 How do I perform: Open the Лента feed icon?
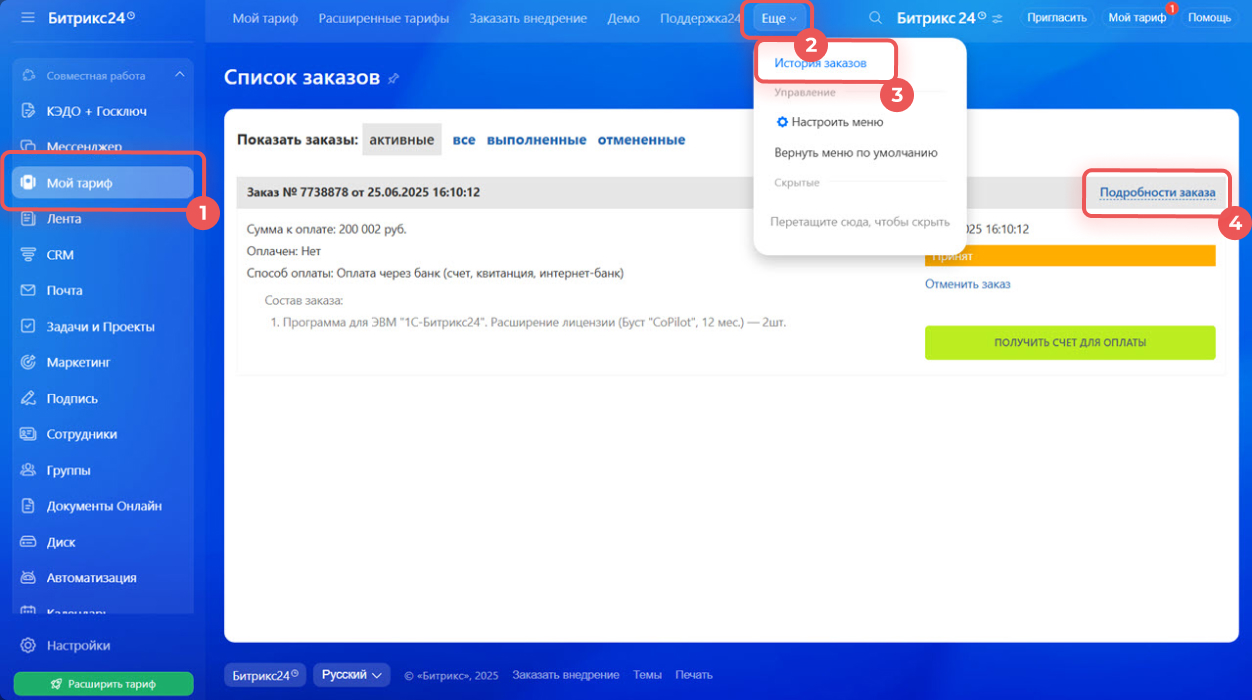click(29, 219)
